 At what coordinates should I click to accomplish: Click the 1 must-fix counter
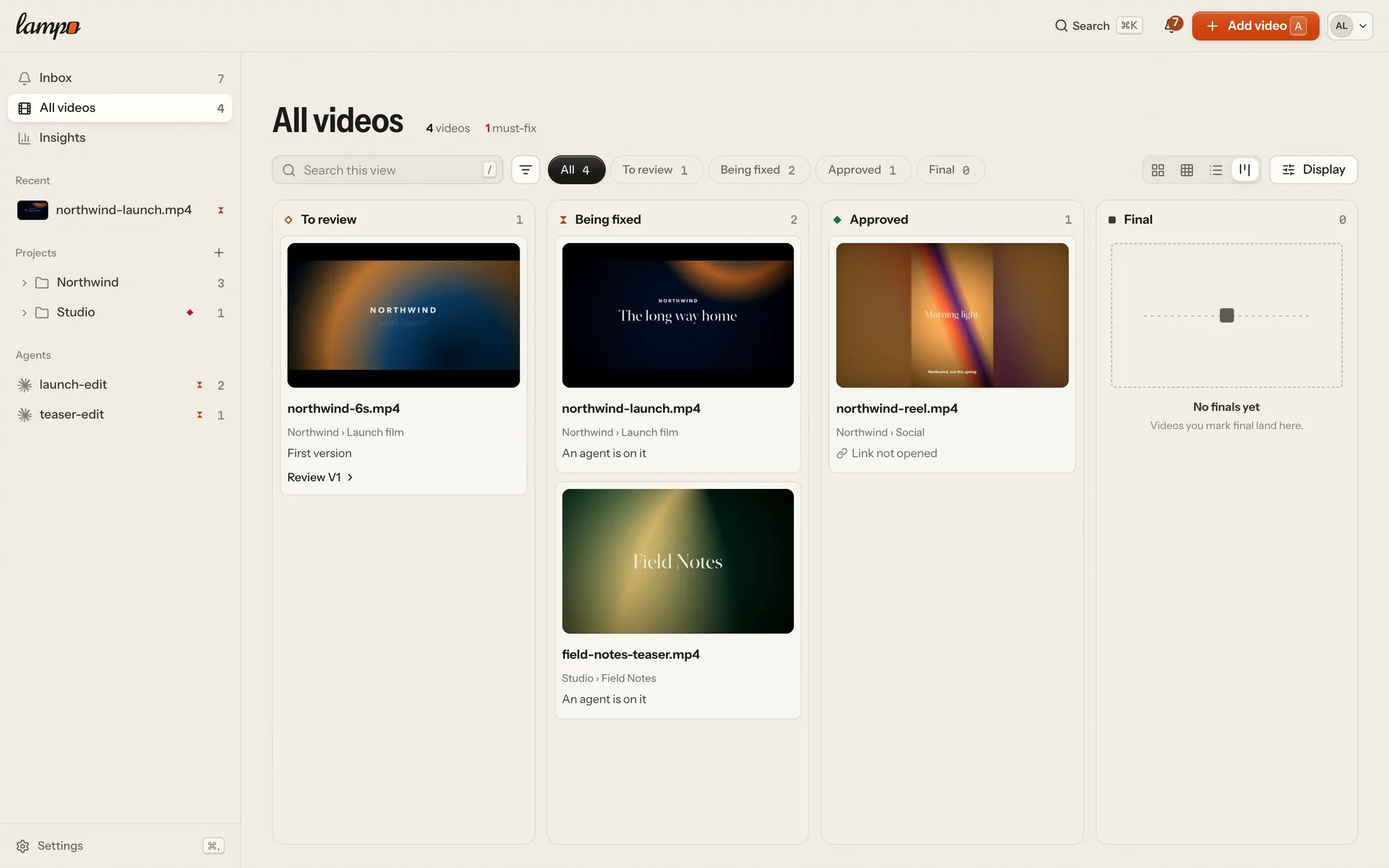[510, 128]
